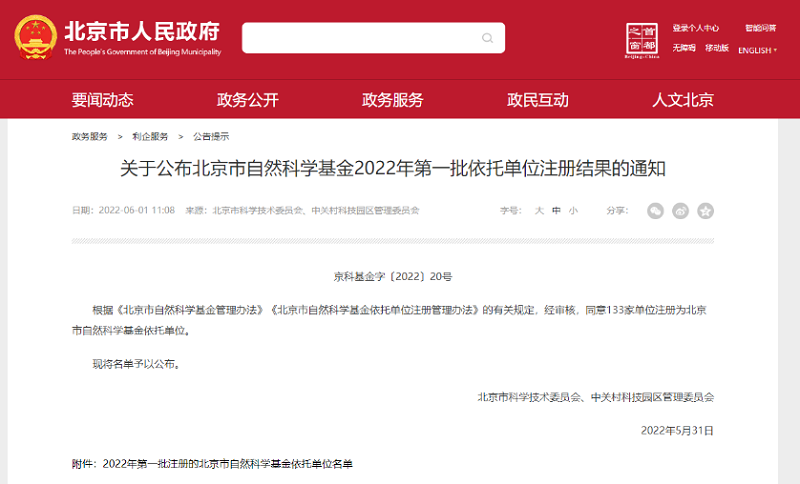Viewport: 800px width, 484px height.
Task: Open the 人文北京 navigation menu
Action: 683,100
